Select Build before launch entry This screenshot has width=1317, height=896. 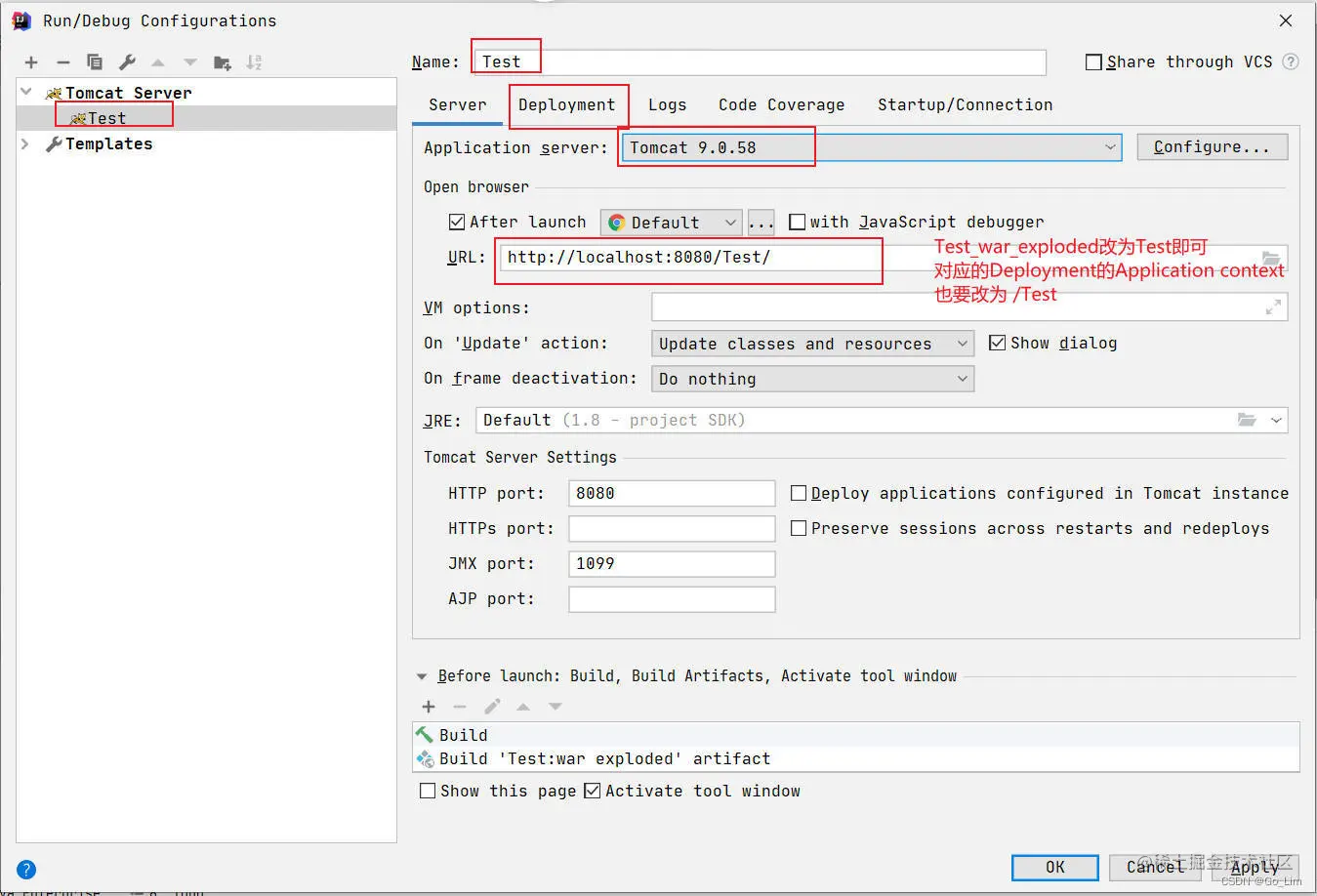tap(856, 735)
